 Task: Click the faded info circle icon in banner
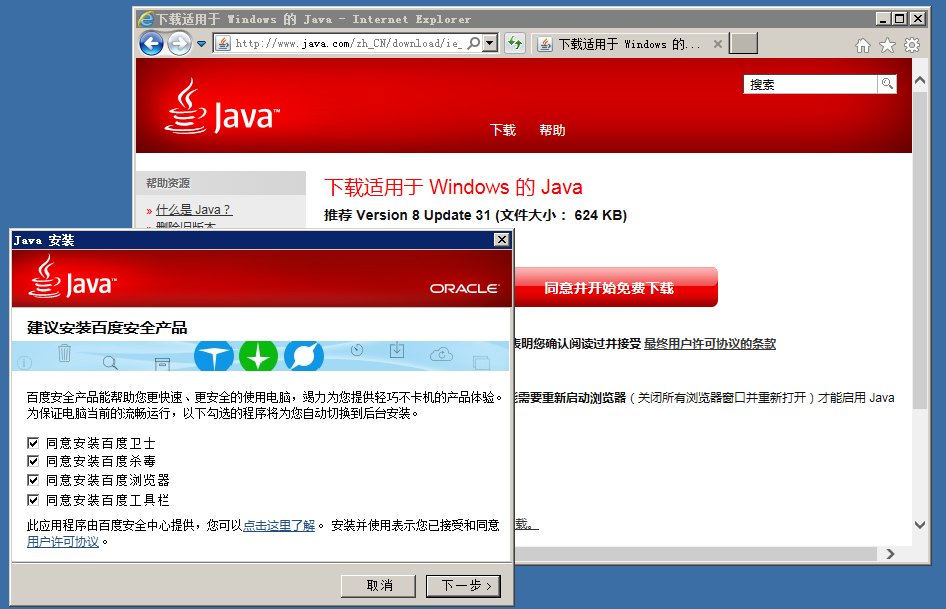[24, 363]
